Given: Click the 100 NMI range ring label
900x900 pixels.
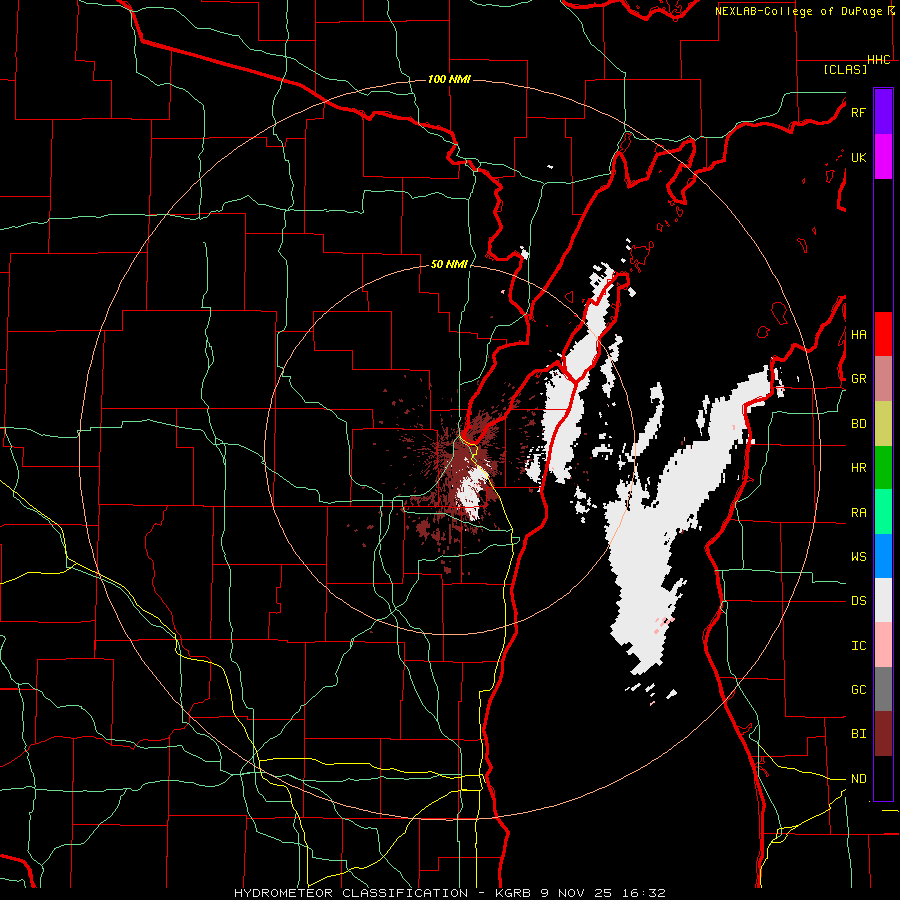Looking at the screenshot, I should (x=449, y=79).
